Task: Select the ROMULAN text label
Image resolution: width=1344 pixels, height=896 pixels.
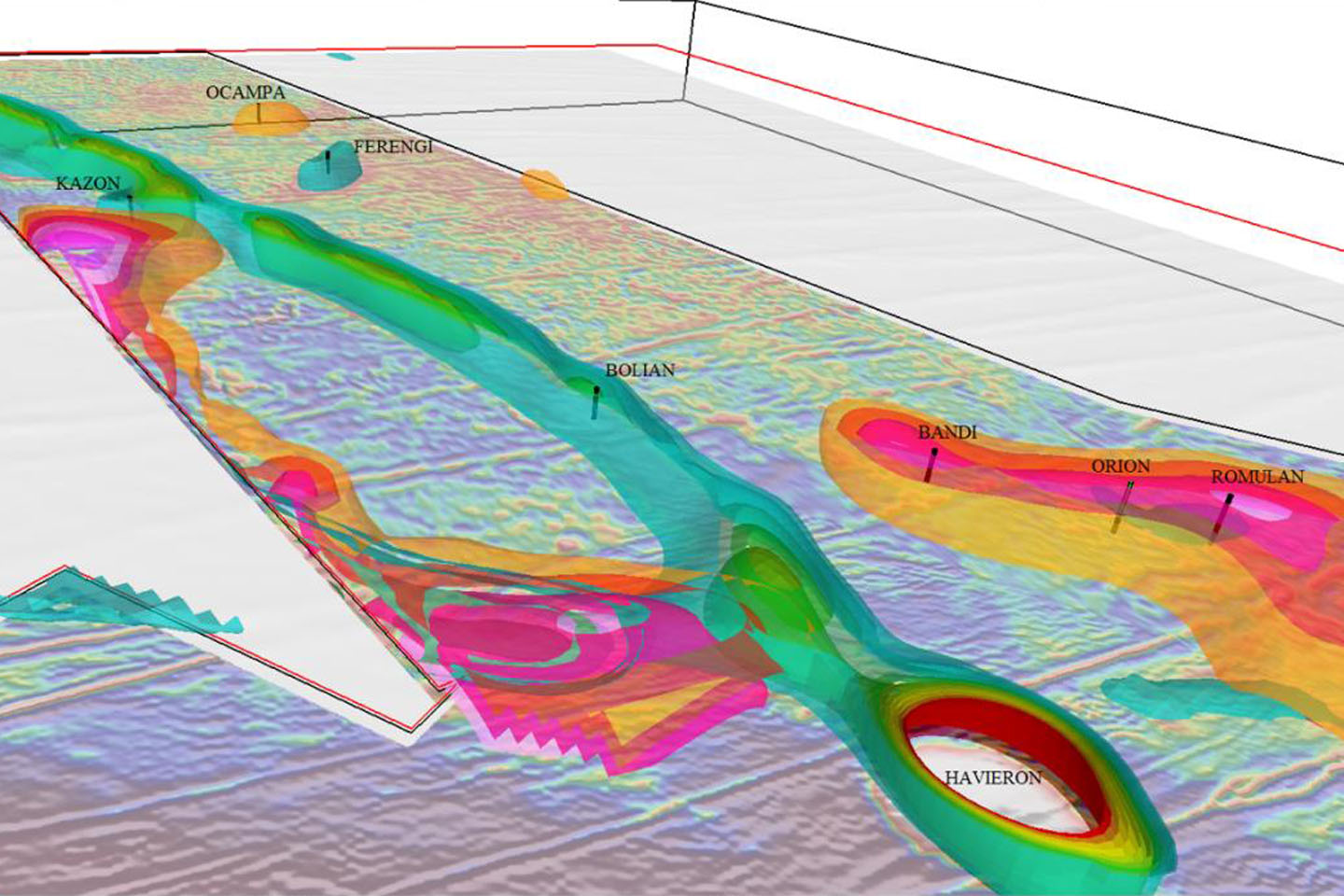Action: tap(1257, 477)
